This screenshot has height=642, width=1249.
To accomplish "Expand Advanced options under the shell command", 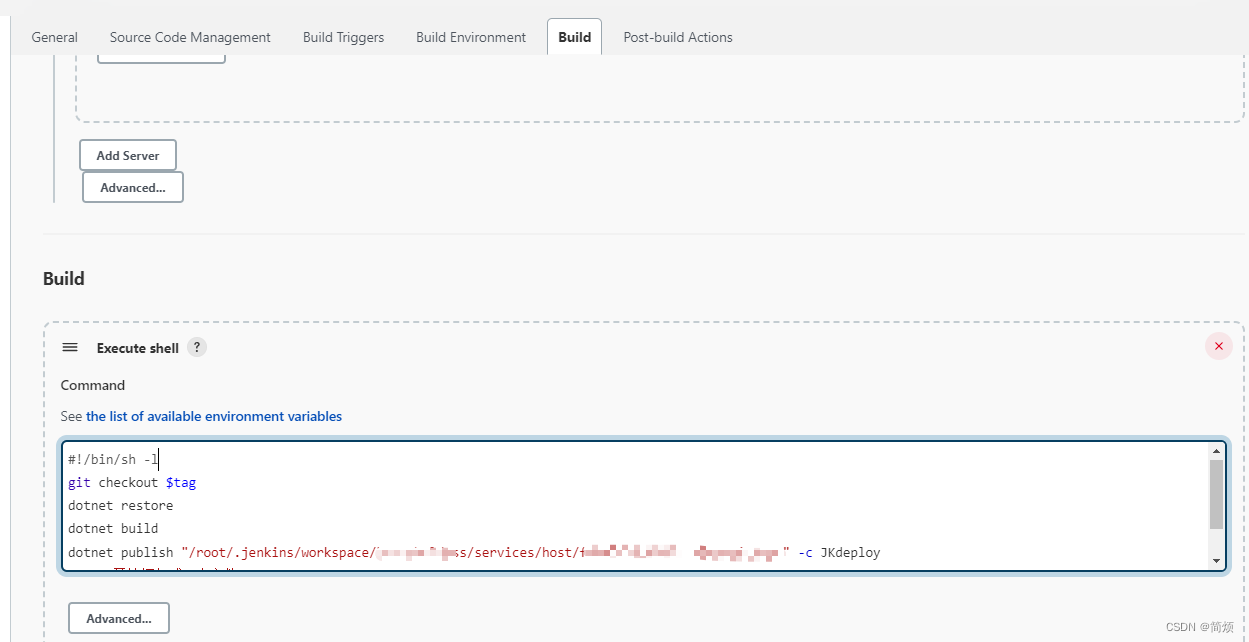I will pyautogui.click(x=119, y=619).
